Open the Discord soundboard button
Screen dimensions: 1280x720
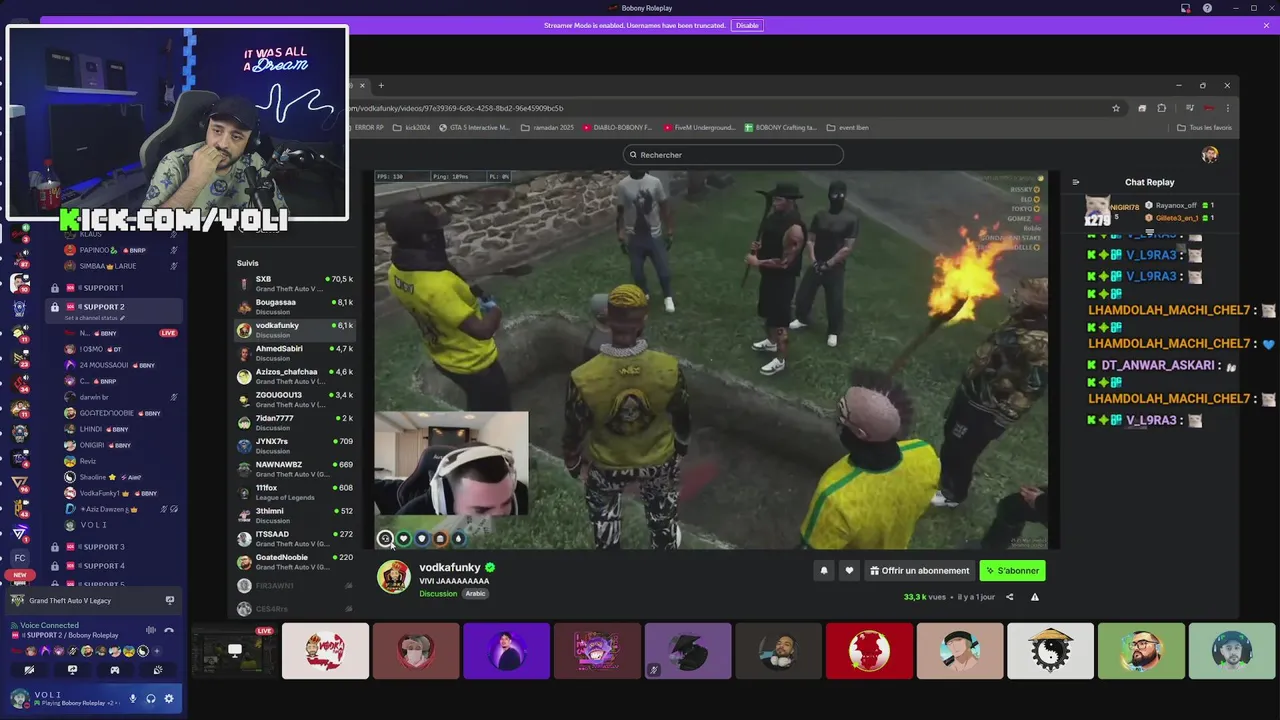[x=158, y=670]
